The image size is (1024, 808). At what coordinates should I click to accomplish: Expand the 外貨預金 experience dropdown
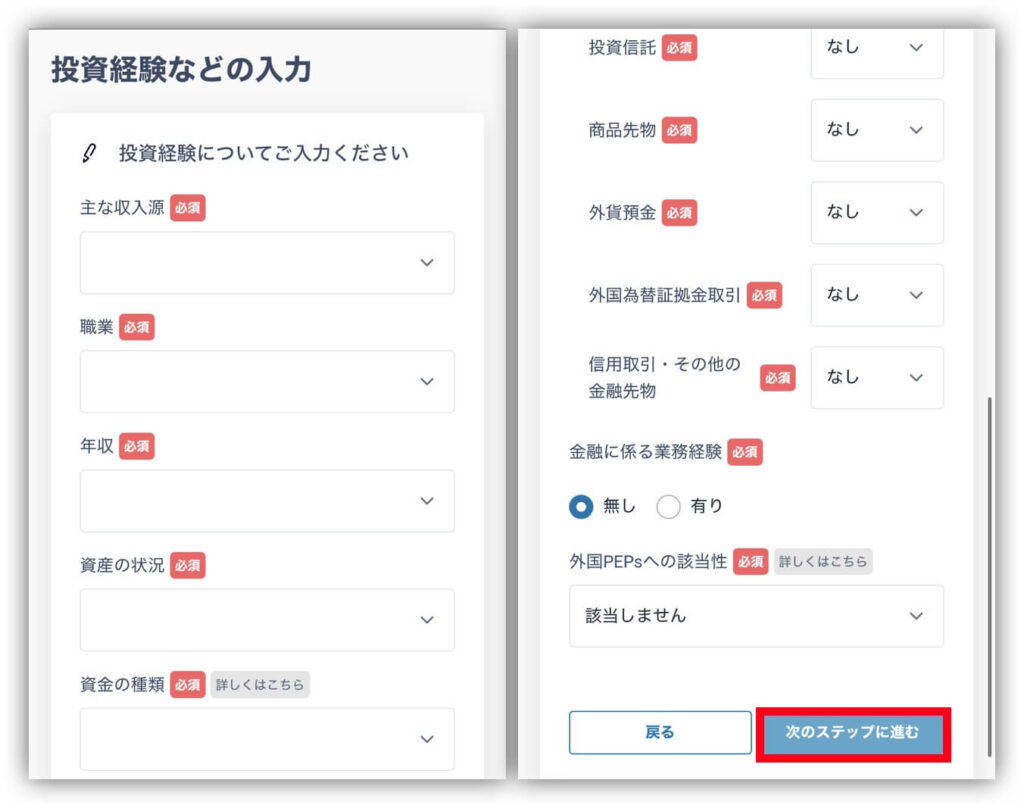coord(876,212)
